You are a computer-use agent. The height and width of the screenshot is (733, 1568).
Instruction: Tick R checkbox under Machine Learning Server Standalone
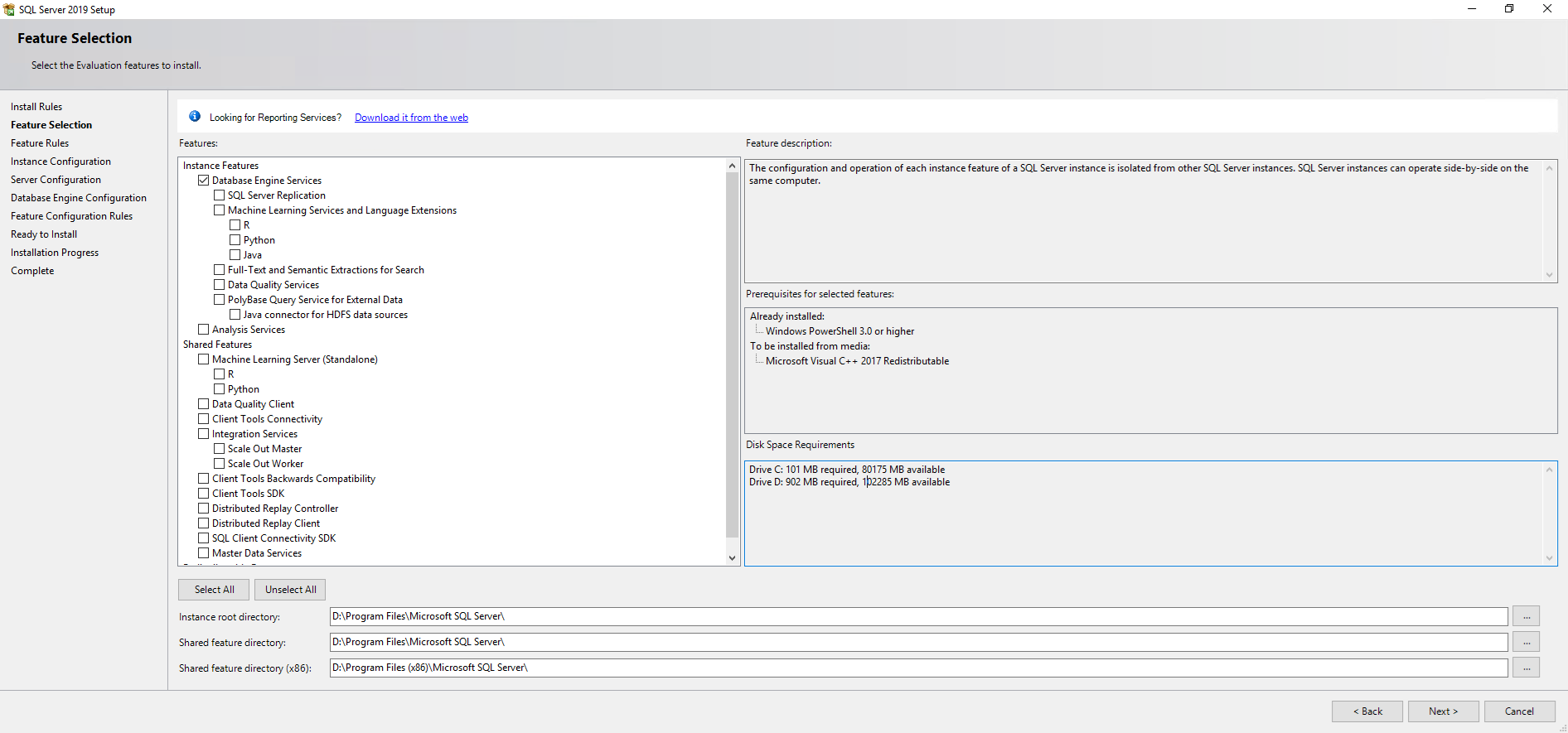(219, 374)
